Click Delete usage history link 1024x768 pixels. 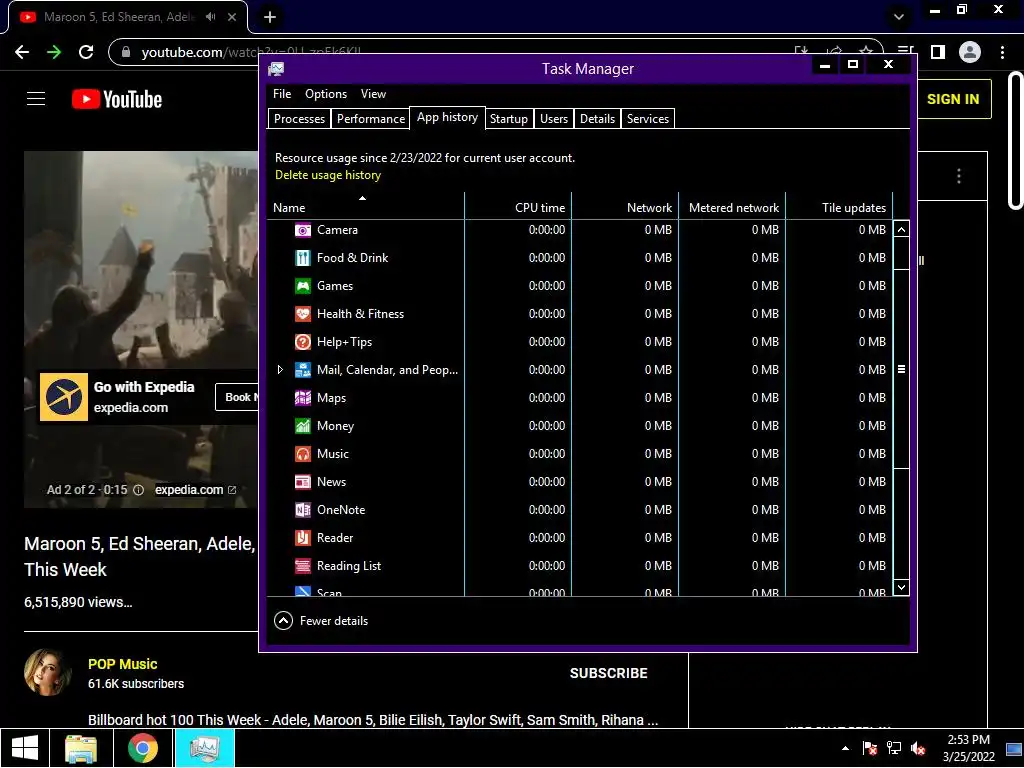coord(328,175)
